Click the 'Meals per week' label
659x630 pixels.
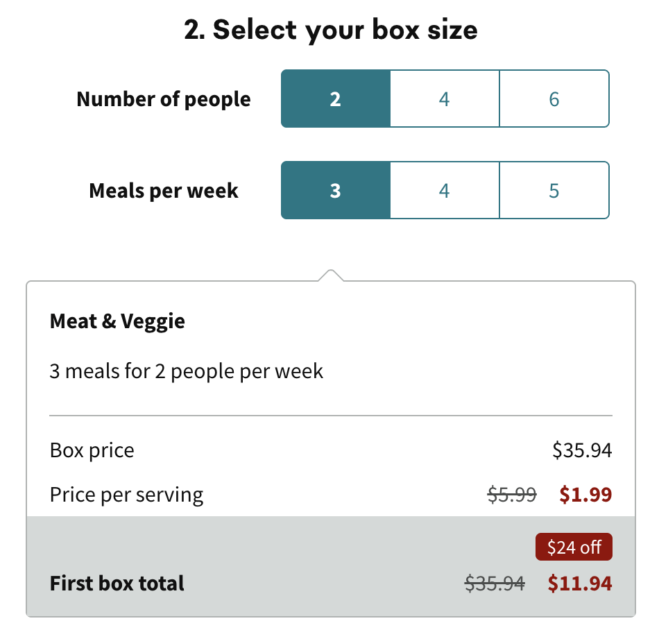coord(163,190)
